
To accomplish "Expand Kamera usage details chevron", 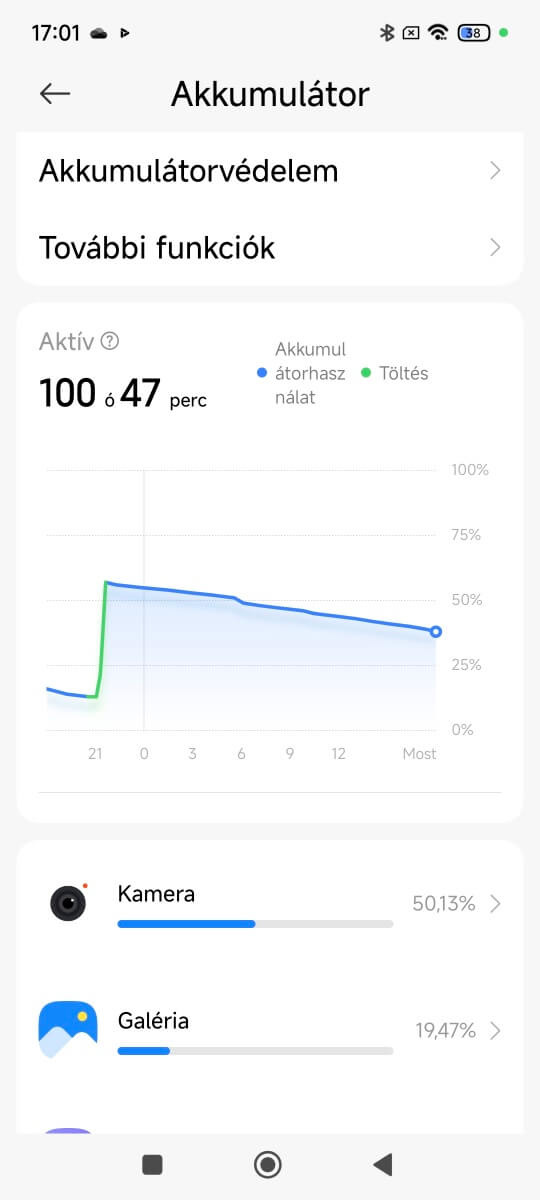I will click(495, 904).
